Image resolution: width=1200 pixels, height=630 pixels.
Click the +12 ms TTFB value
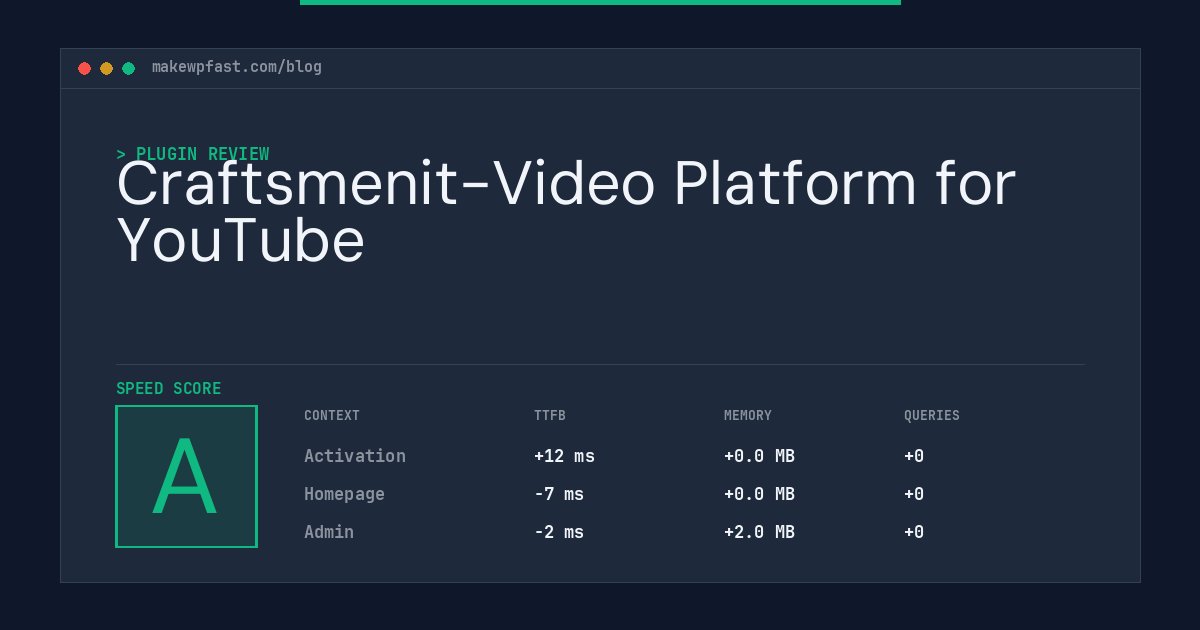pyautogui.click(x=564, y=456)
